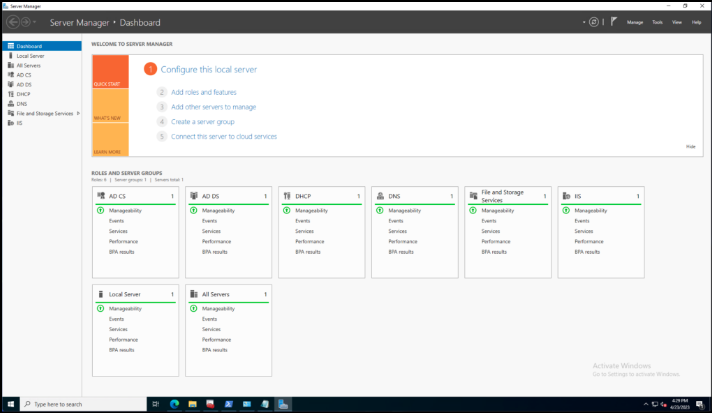Viewport: 712px width, 413px height.
Task: Open the View menu
Action: pos(677,22)
